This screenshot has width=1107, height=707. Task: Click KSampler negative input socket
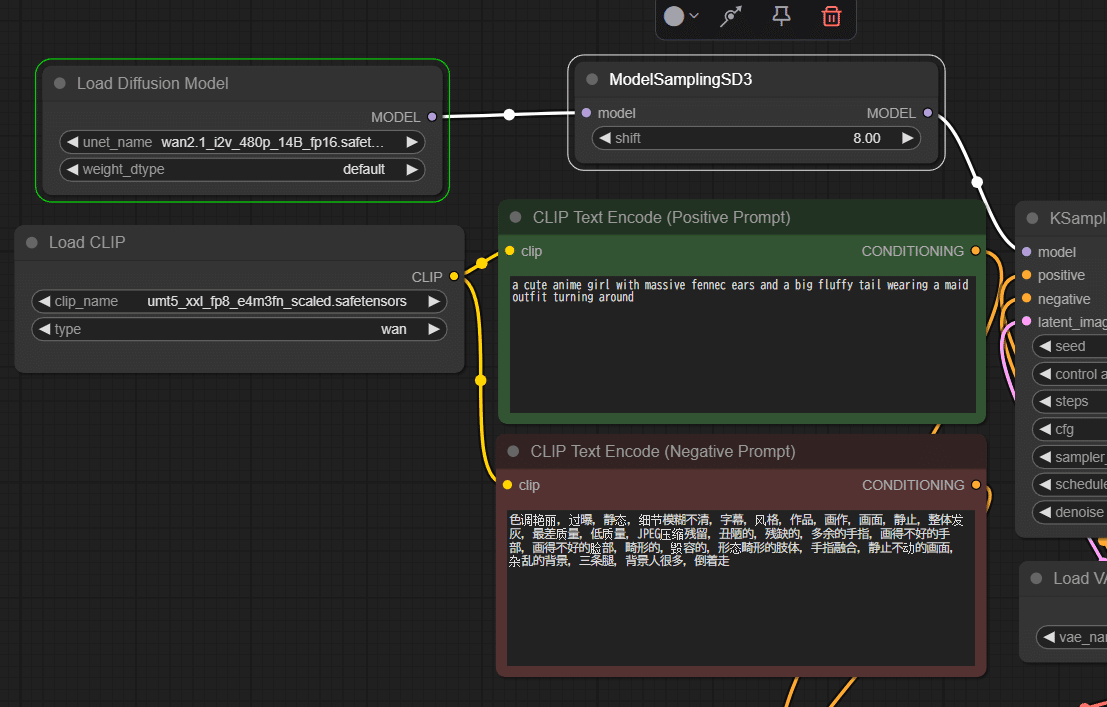click(1027, 298)
